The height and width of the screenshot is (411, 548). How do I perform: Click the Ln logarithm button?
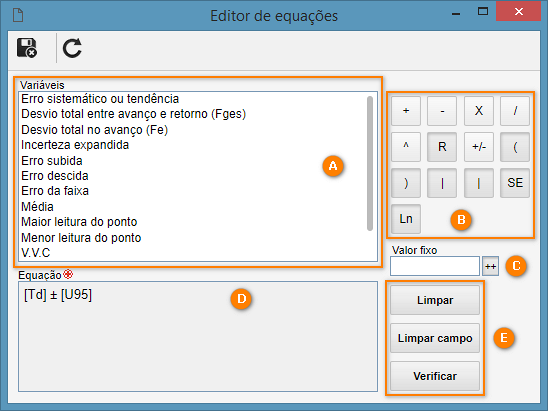pyautogui.click(x=406, y=219)
